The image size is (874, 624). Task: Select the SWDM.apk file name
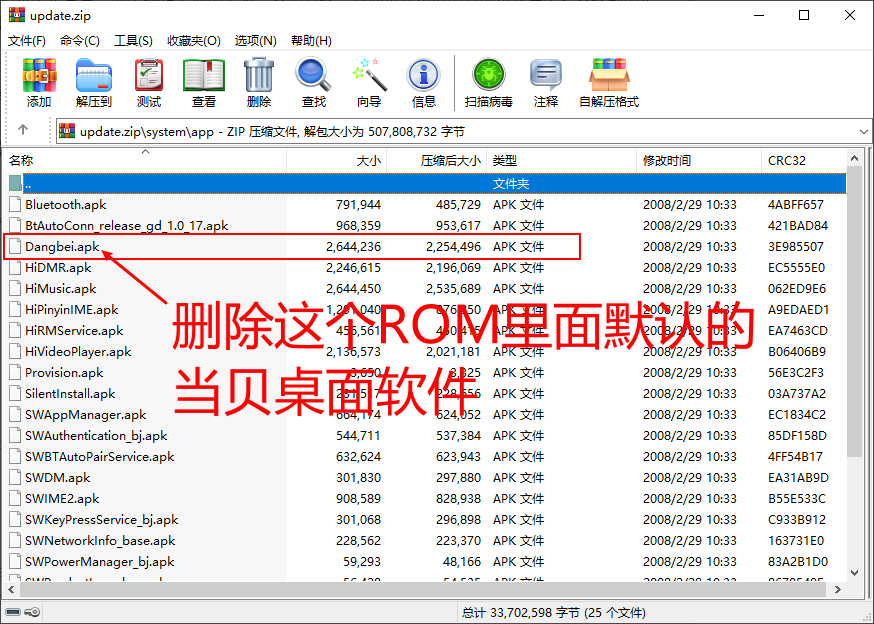[58, 478]
